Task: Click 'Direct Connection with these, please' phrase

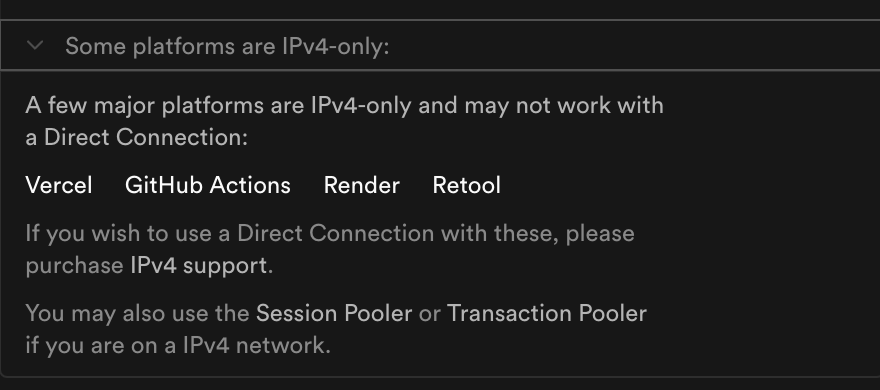Action: point(436,233)
